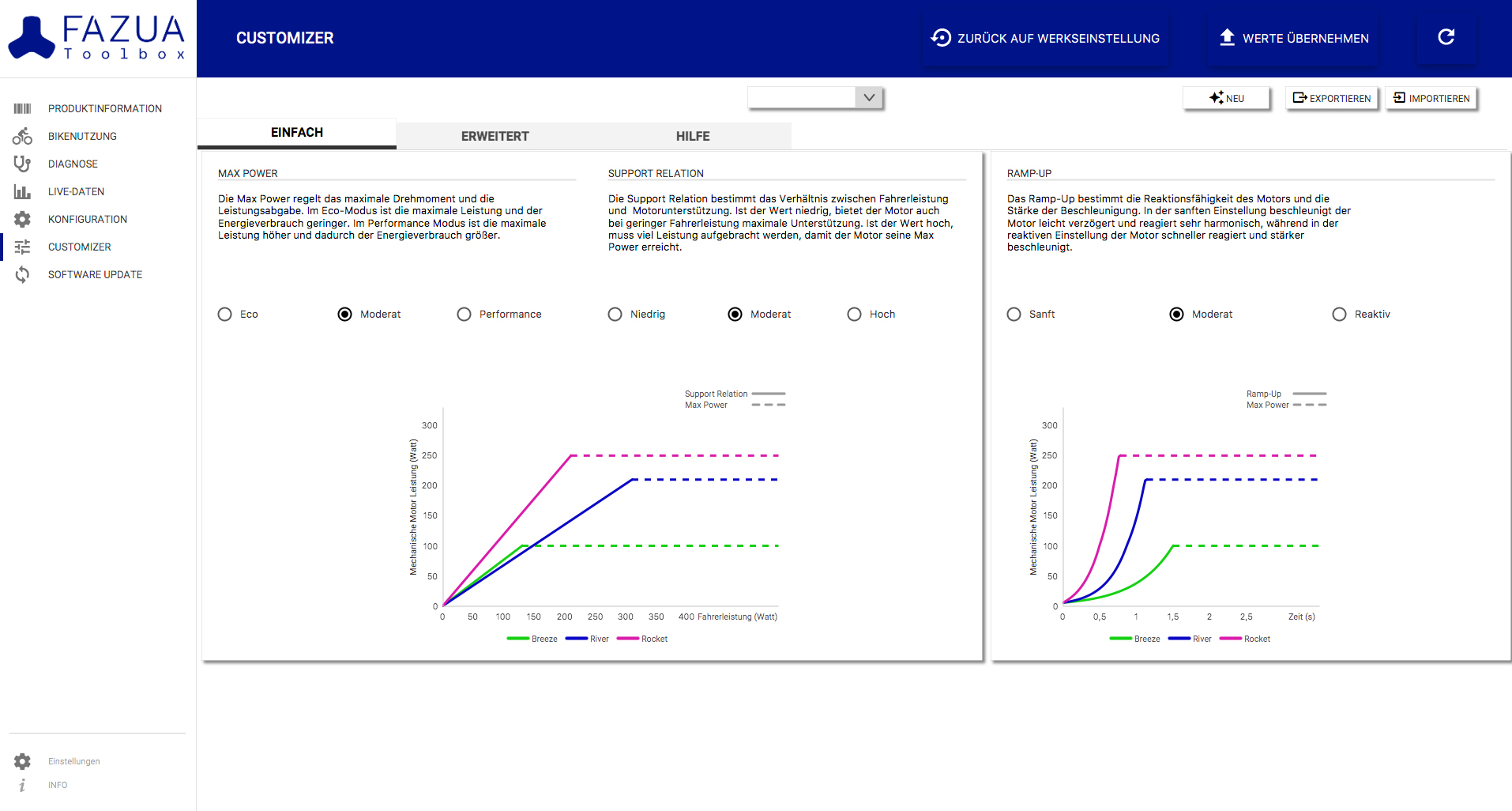Click the Bikenutzung bicycle icon

(22, 136)
